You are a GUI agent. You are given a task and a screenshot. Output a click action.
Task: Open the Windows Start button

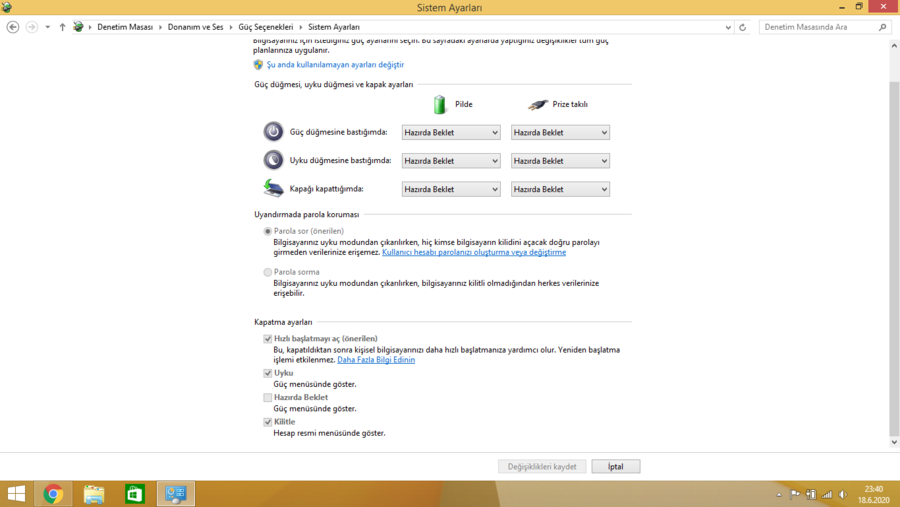[16, 494]
